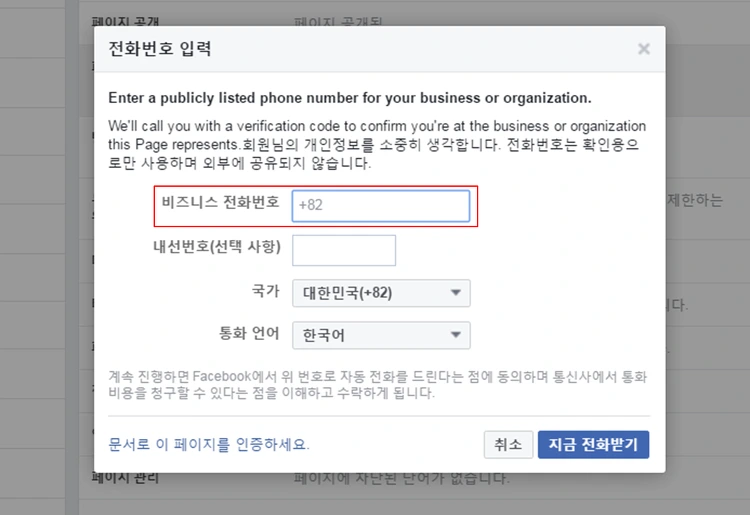This screenshot has width=750, height=515.
Task: Click the 통화 언어 field label
Action: point(249,333)
